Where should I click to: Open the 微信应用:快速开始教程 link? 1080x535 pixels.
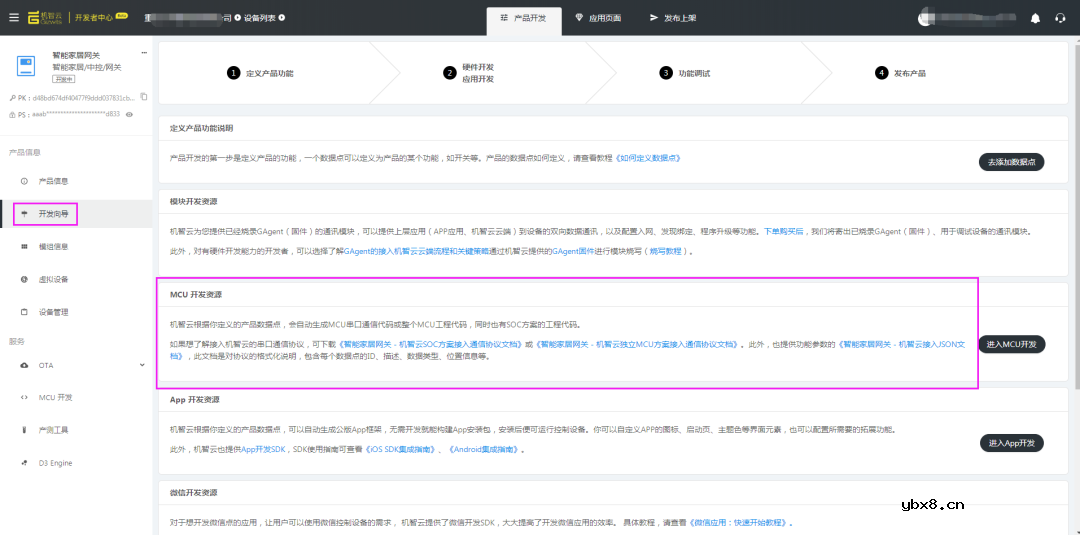tap(740, 523)
